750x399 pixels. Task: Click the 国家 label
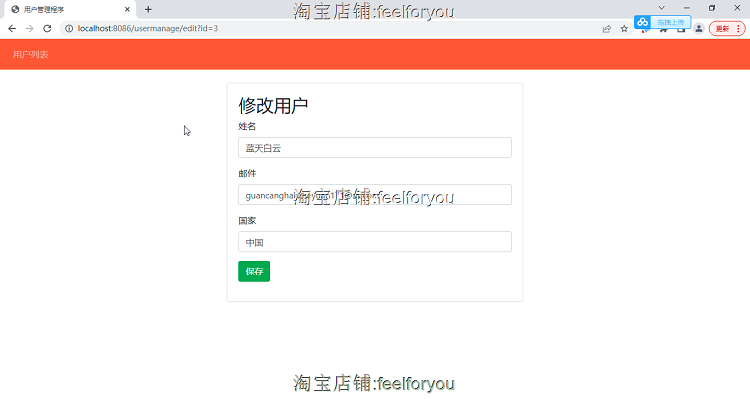[x=247, y=221]
